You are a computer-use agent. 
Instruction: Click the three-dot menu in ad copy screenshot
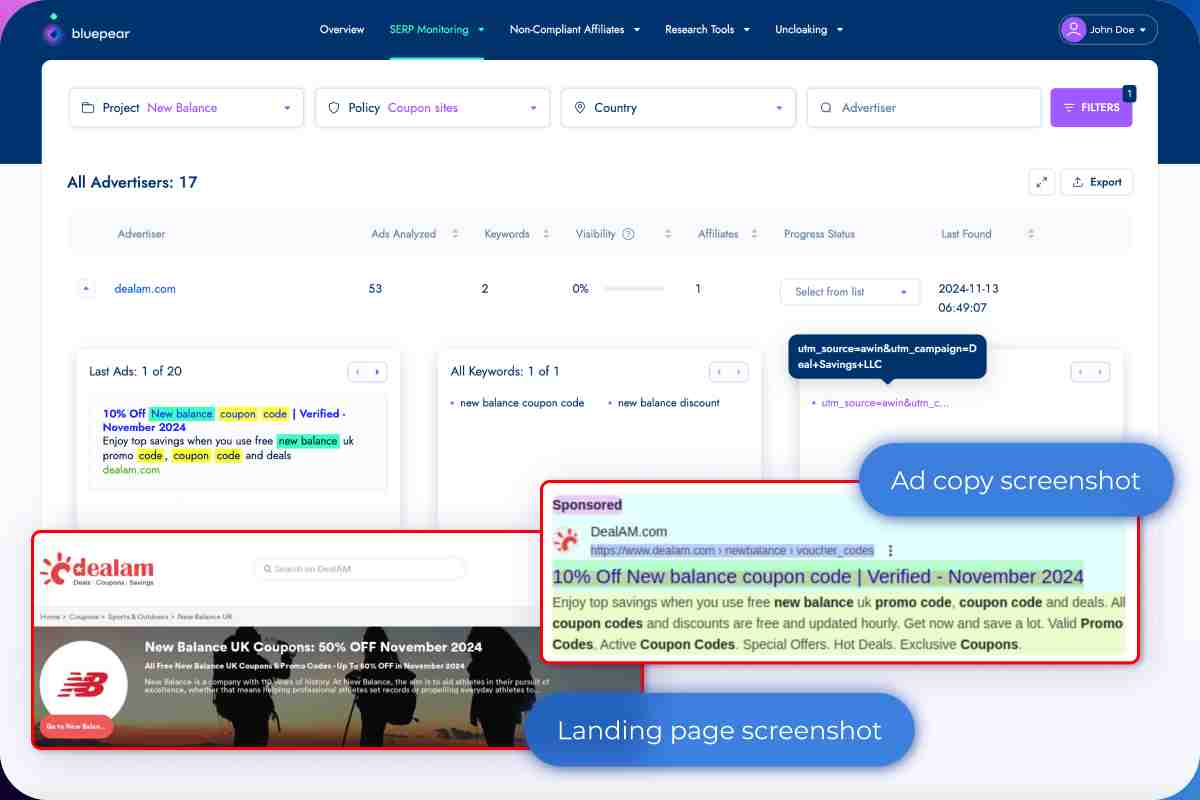click(x=890, y=550)
